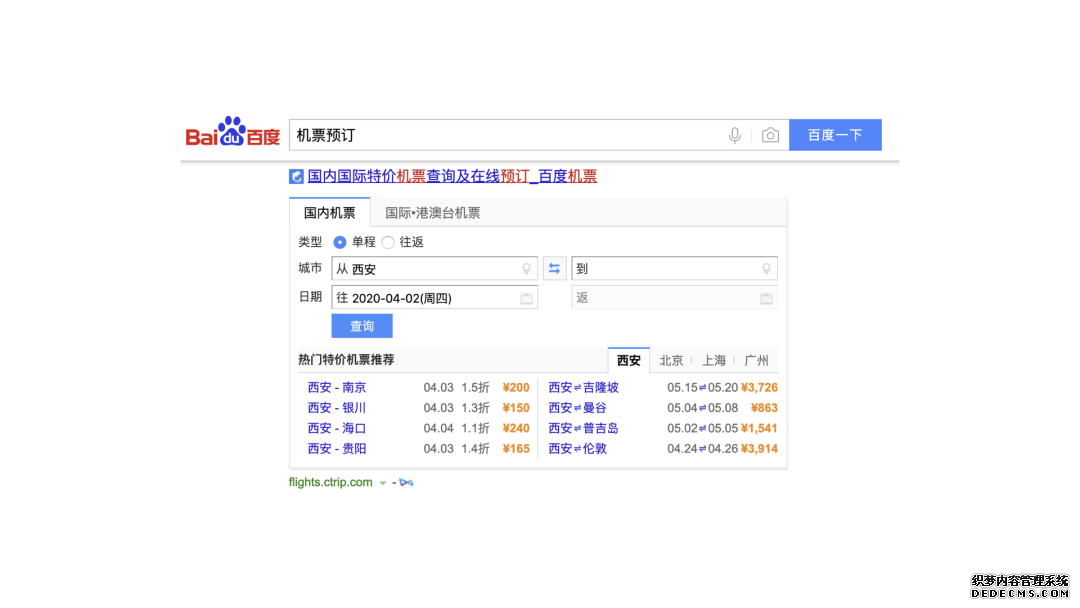Open the 西安 - 南京 ¥200 fare link
Screen dimensions: 1080x608
(337, 387)
